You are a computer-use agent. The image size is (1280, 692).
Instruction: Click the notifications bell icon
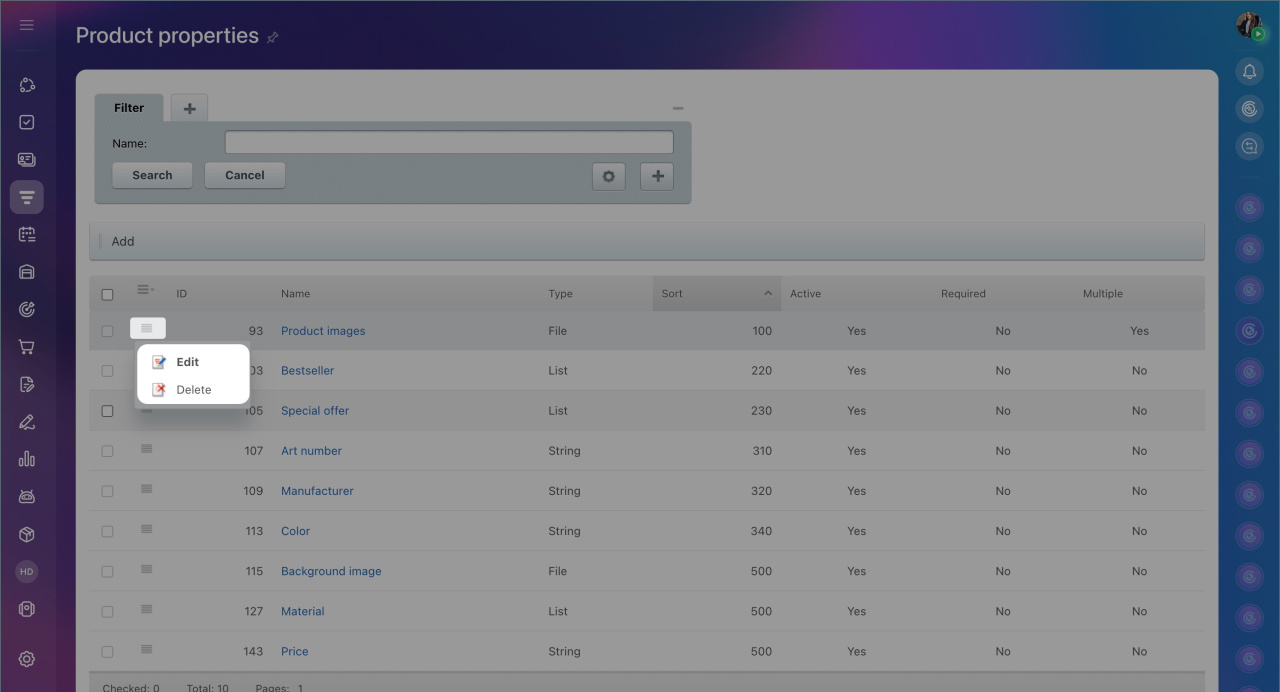pyautogui.click(x=1249, y=71)
